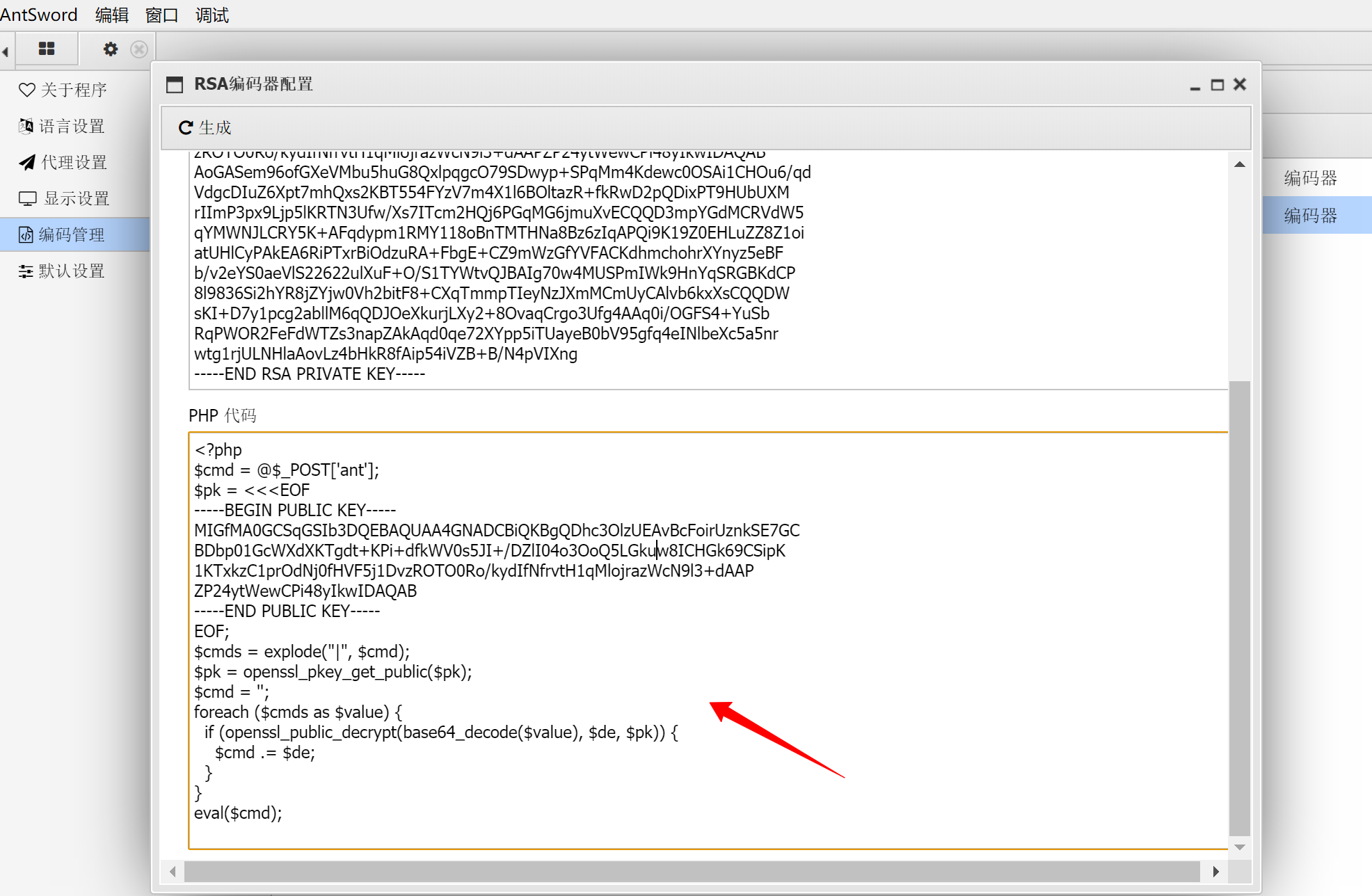Screen dimensions: 1372x896
Task: Click the 生成 generate button
Action: pyautogui.click(x=205, y=127)
